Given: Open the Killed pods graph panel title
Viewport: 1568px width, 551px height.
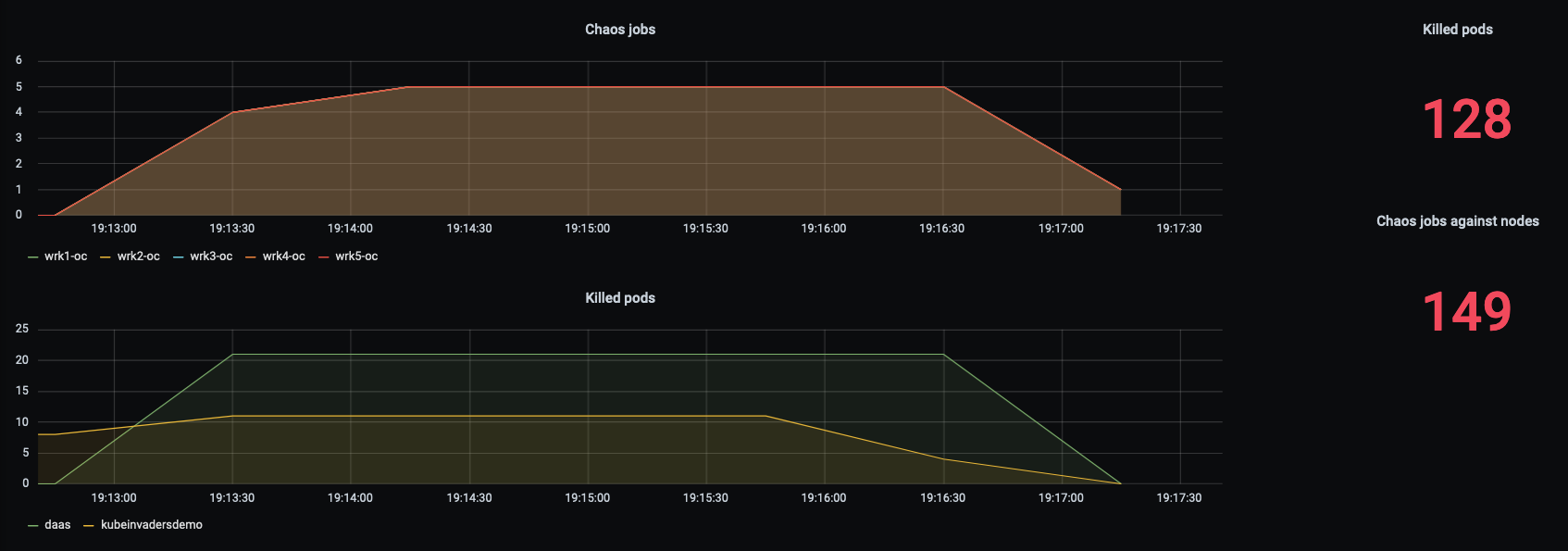Looking at the screenshot, I should [x=620, y=298].
